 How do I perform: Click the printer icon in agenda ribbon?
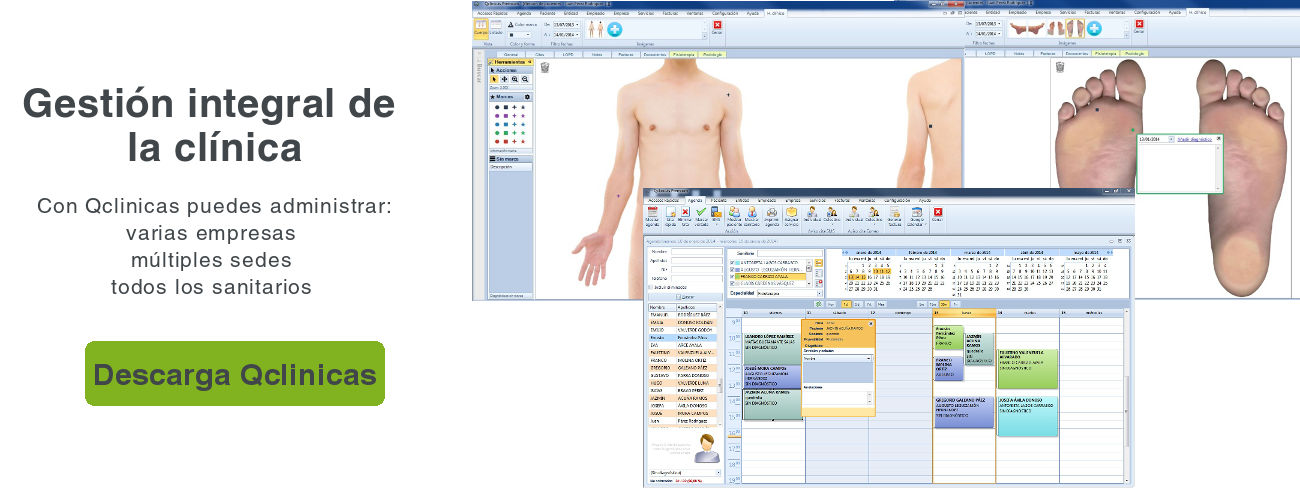click(772, 212)
